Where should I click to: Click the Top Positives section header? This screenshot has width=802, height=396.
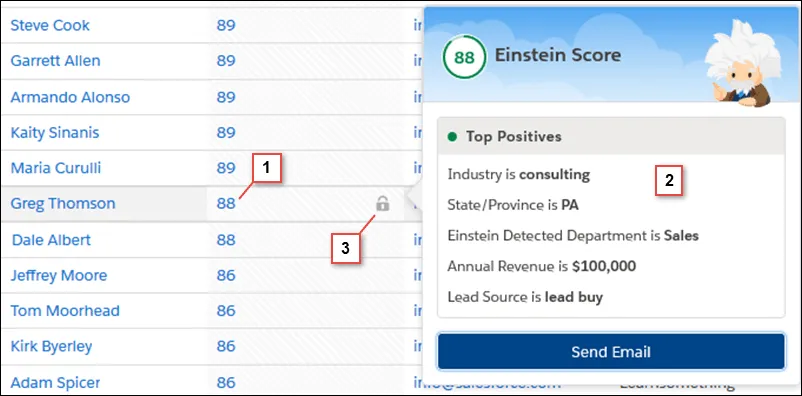point(611,137)
